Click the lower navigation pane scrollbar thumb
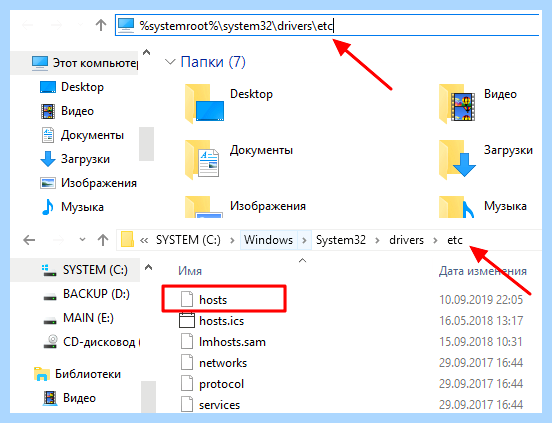 [x=149, y=397]
